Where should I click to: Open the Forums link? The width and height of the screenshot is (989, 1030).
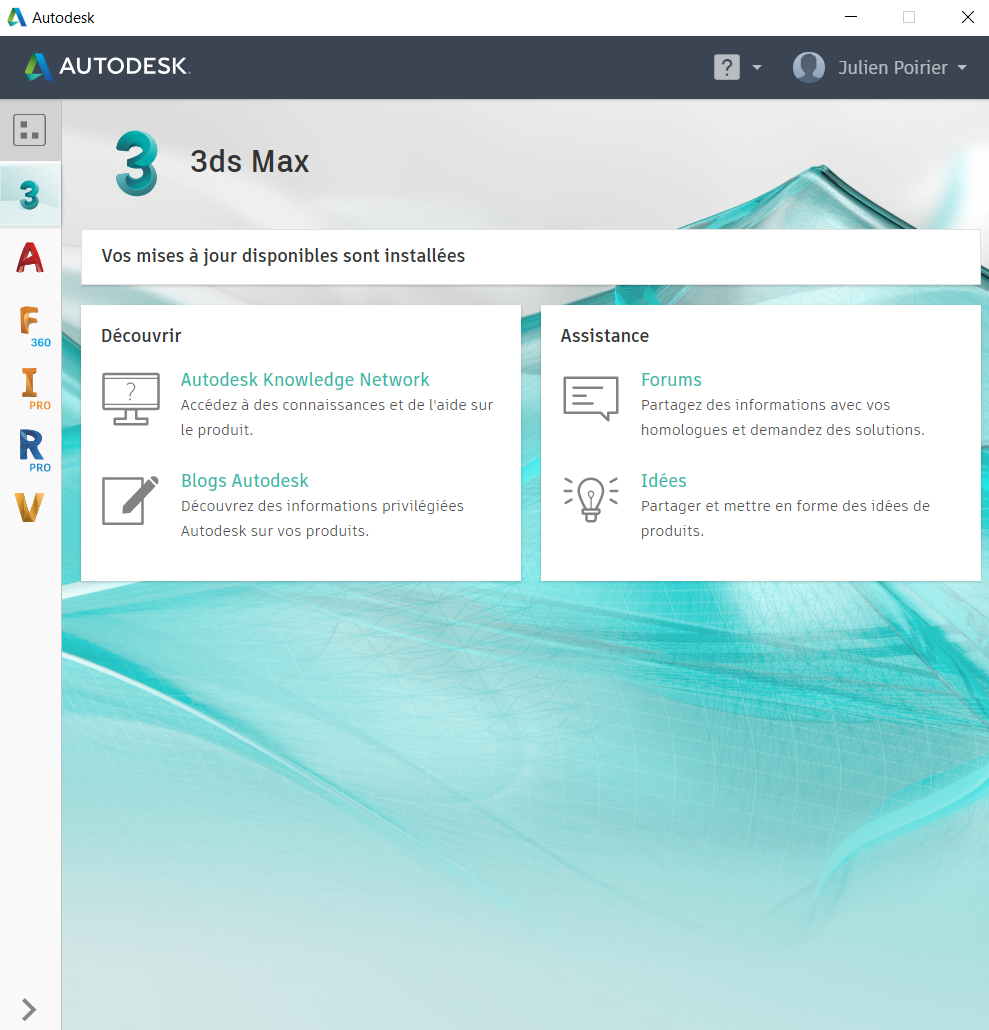tap(671, 380)
